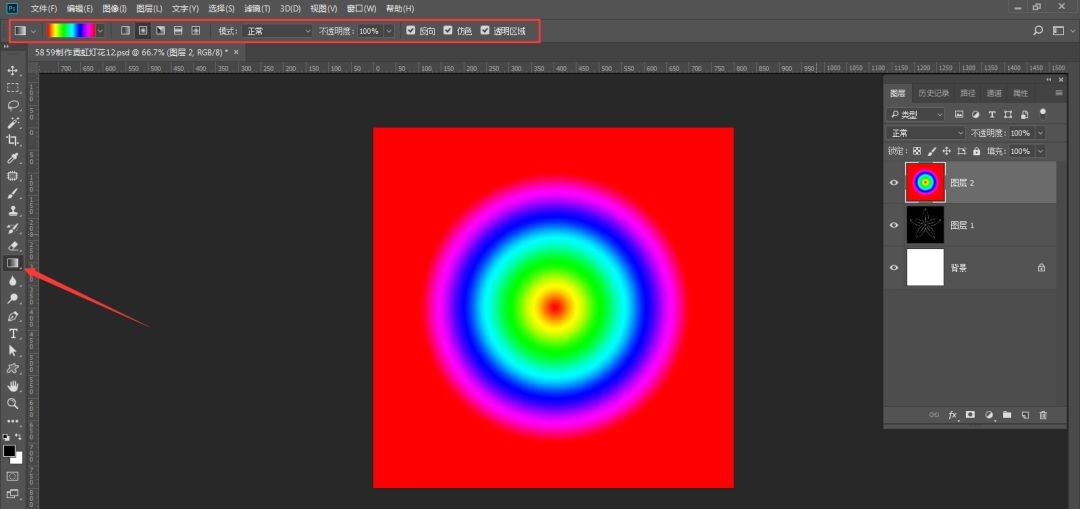Open the tool preset picker arrow

33,31
